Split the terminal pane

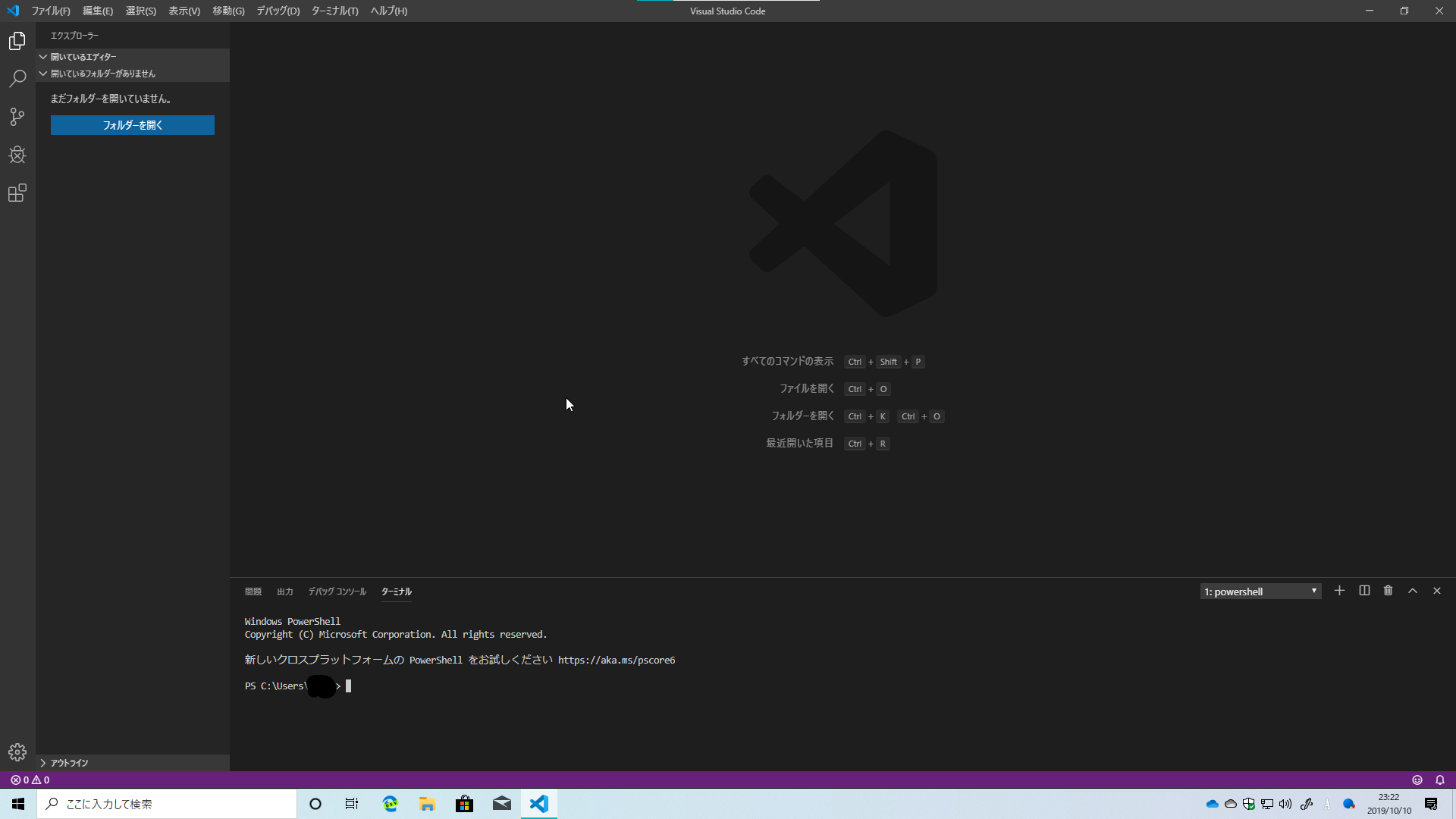click(x=1364, y=591)
